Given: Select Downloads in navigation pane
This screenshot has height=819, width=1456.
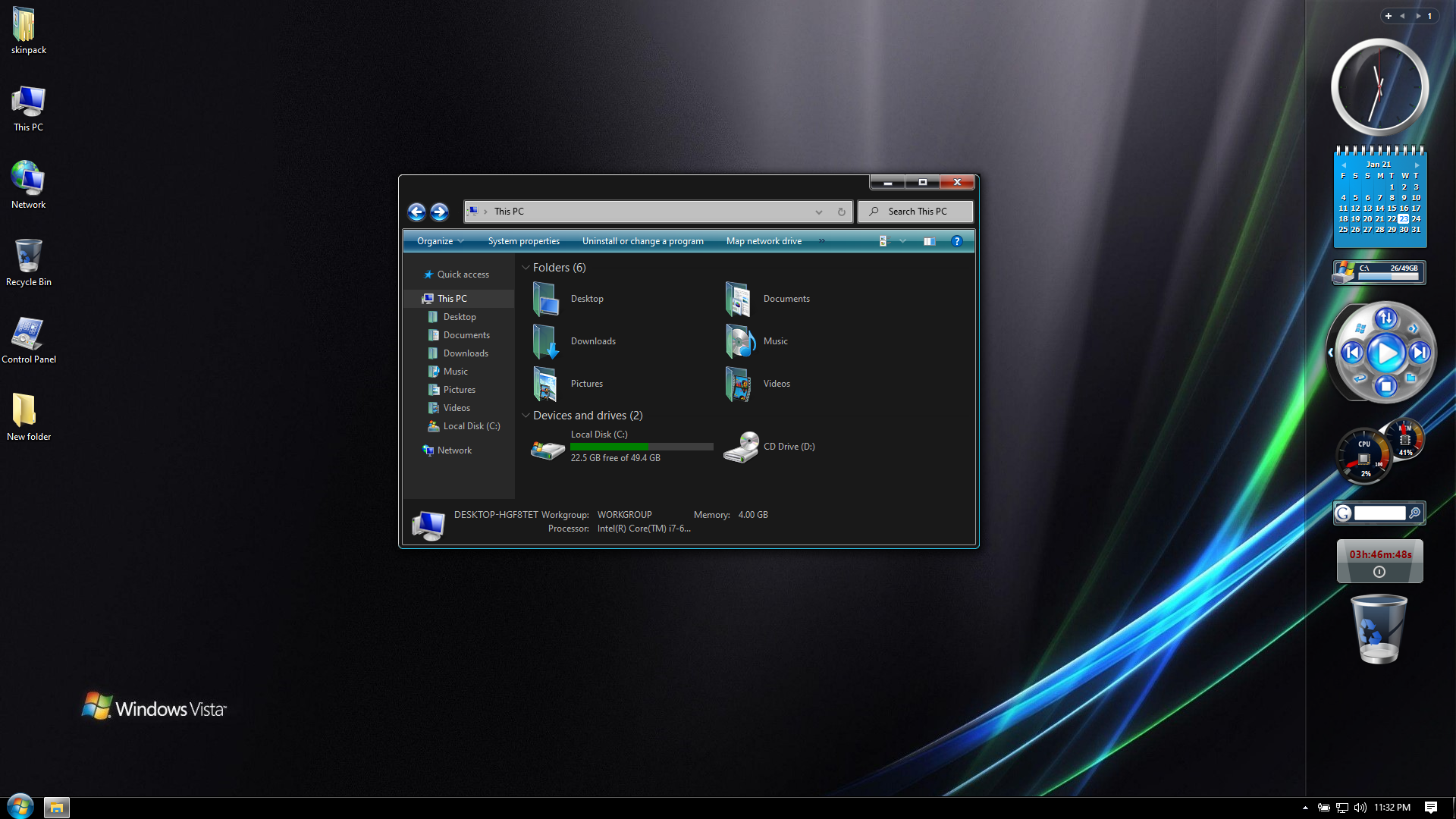Looking at the screenshot, I should (466, 353).
